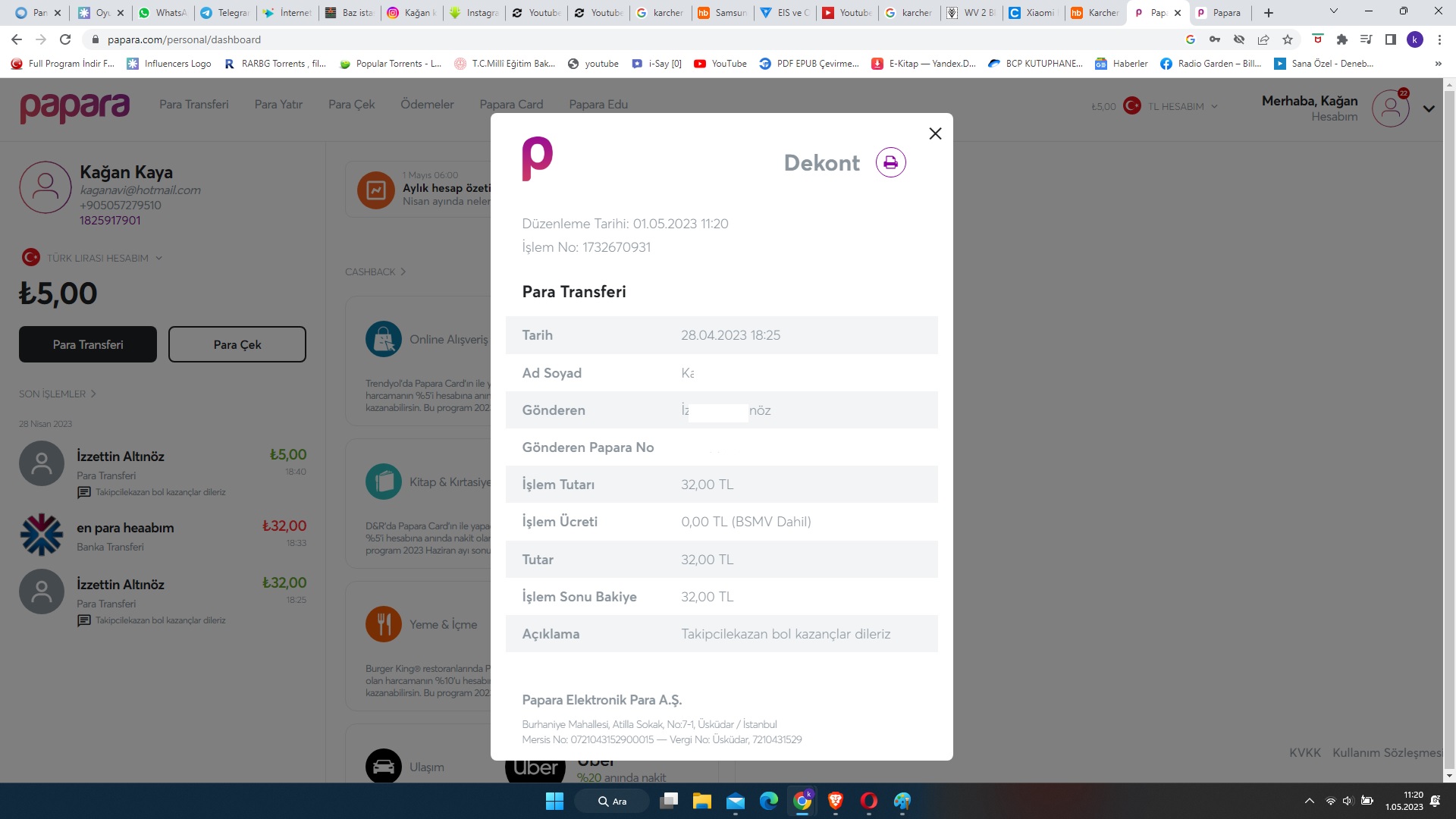
Task: Open browser extensions puzzle icon
Action: pos(1341,39)
